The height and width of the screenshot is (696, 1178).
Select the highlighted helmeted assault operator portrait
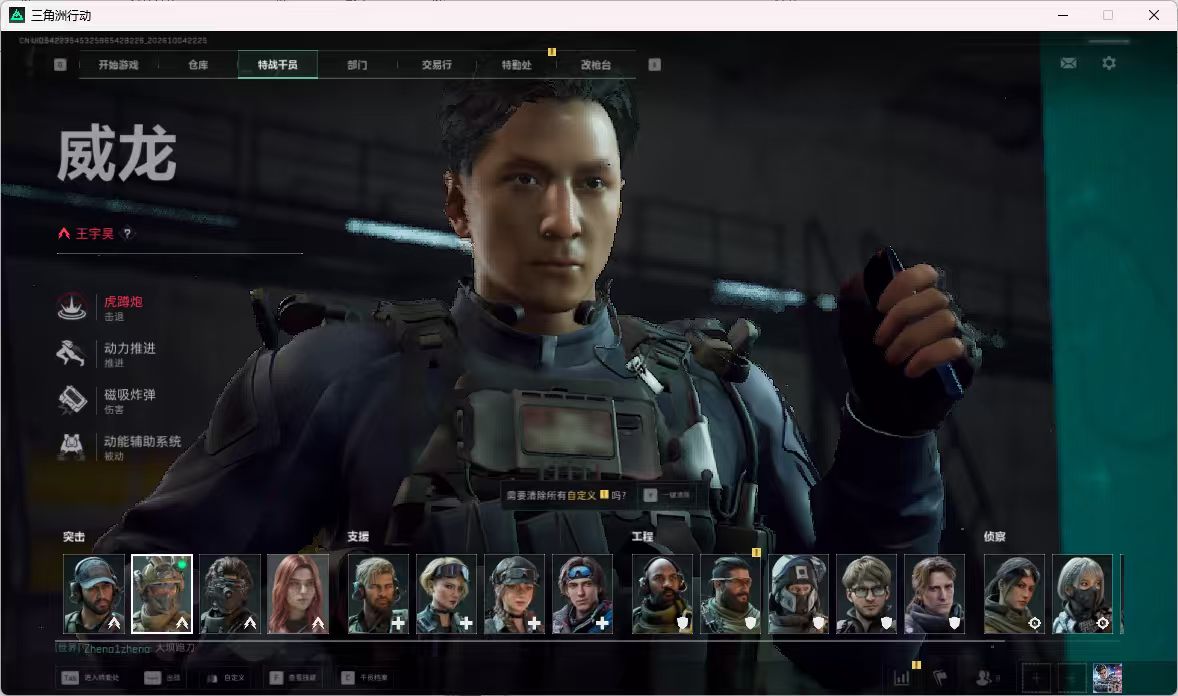162,594
